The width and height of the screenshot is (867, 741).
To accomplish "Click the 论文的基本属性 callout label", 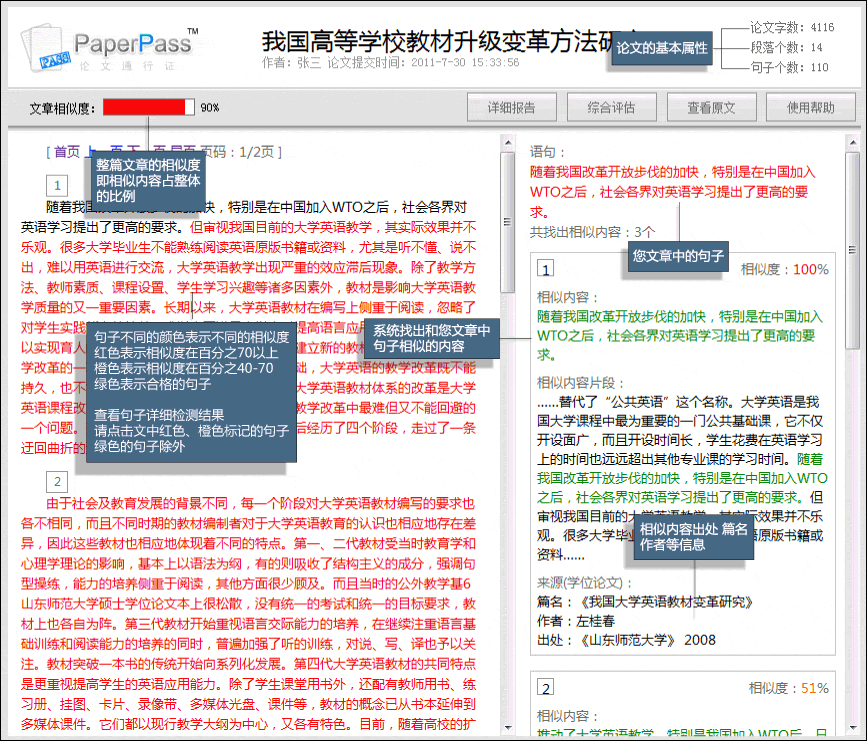I will pos(661,46).
